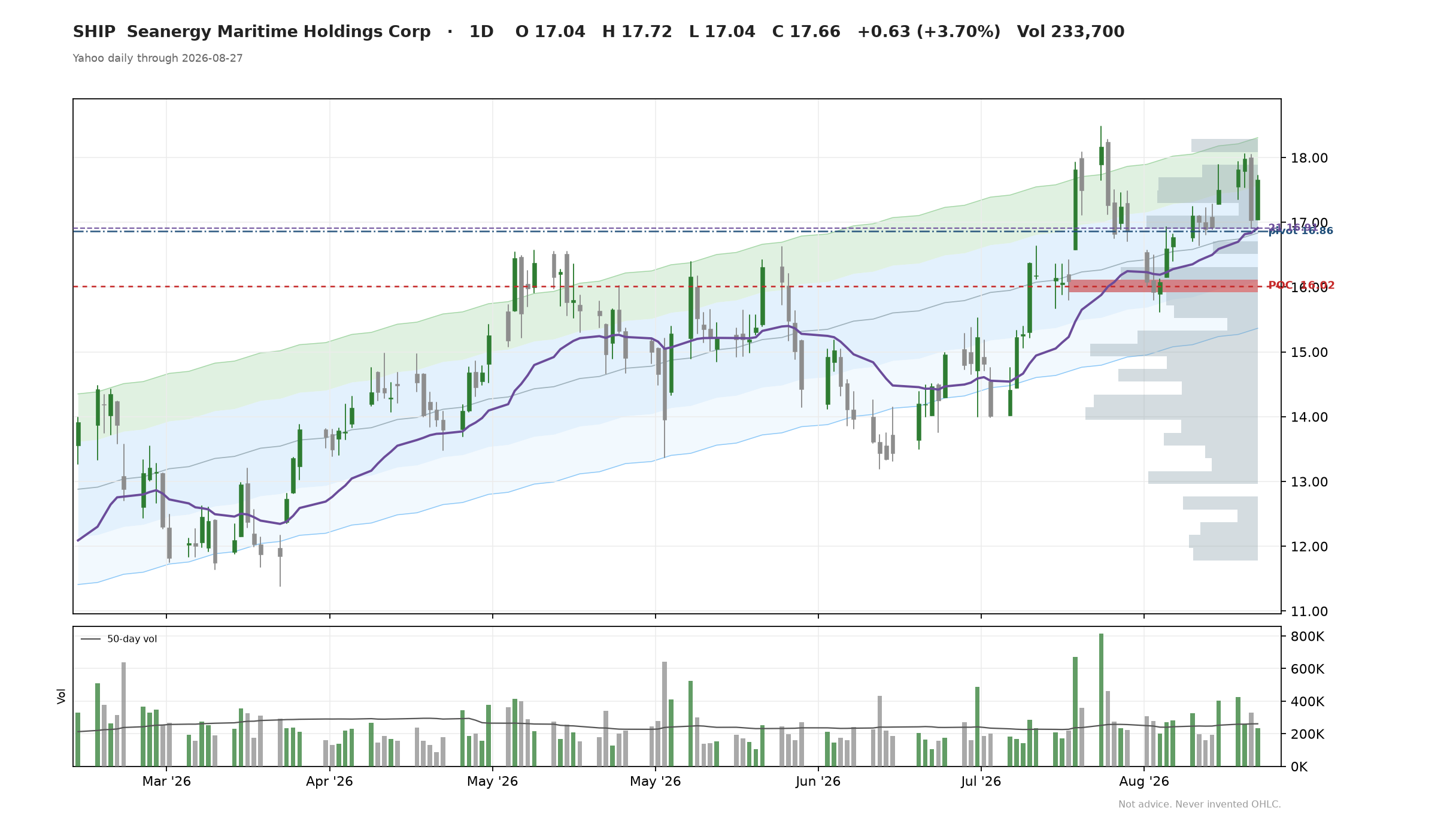Image resolution: width=1456 pixels, height=824 pixels.
Task: Click the Aug '26 date axis label
Action: click(1144, 781)
